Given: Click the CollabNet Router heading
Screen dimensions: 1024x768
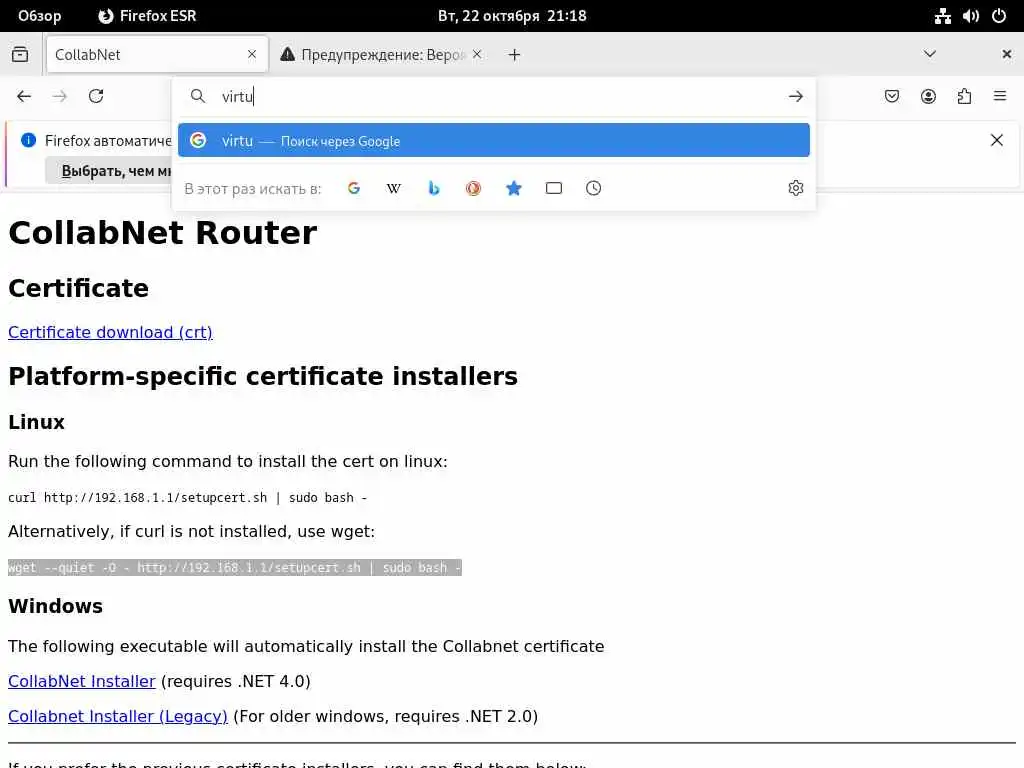Looking at the screenshot, I should click(x=163, y=232).
